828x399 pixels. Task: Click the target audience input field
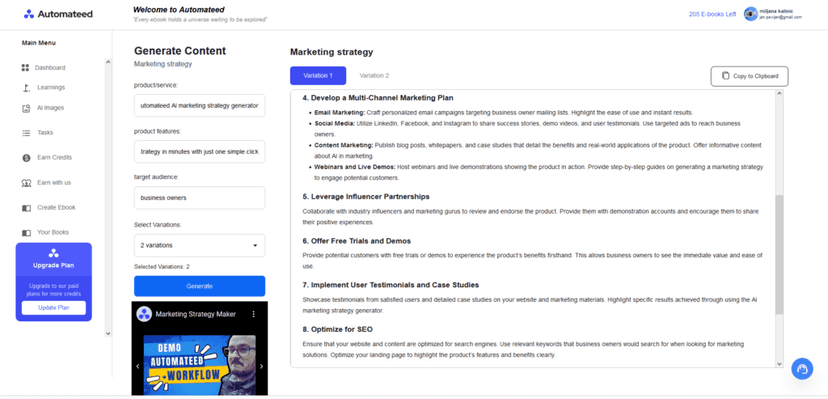(200, 198)
